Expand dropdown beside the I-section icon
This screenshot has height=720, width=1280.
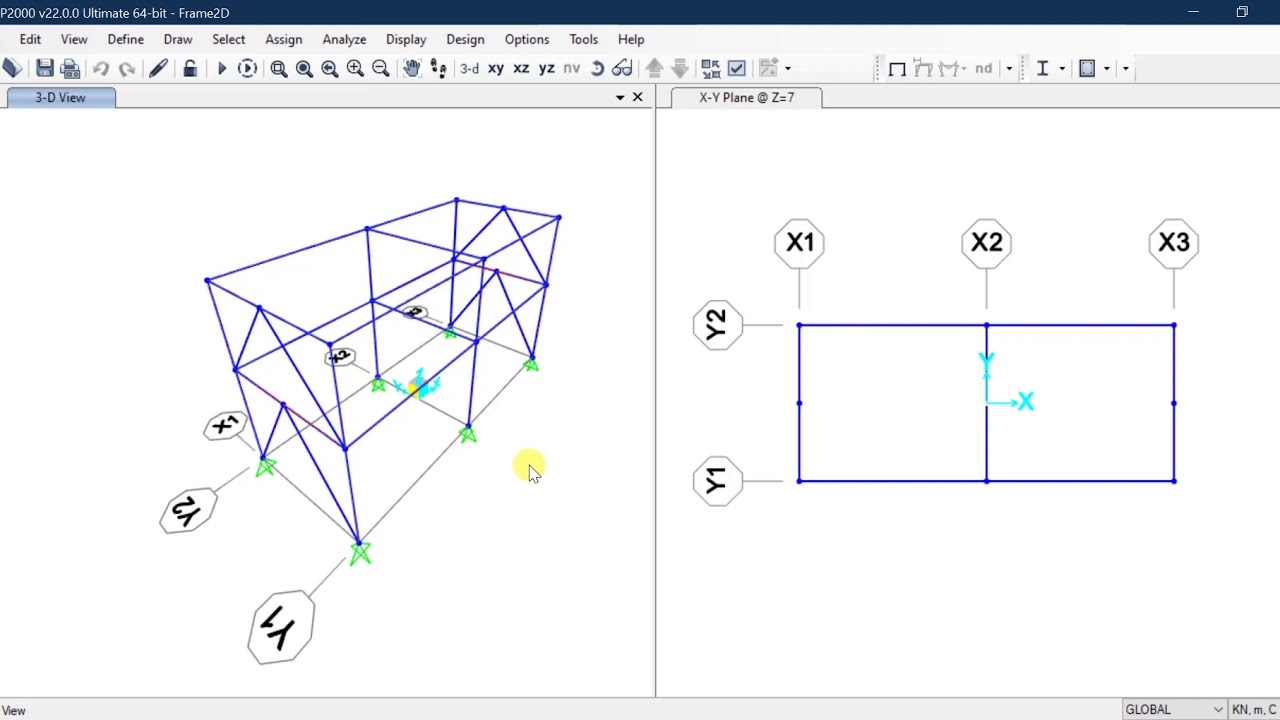(1062, 68)
